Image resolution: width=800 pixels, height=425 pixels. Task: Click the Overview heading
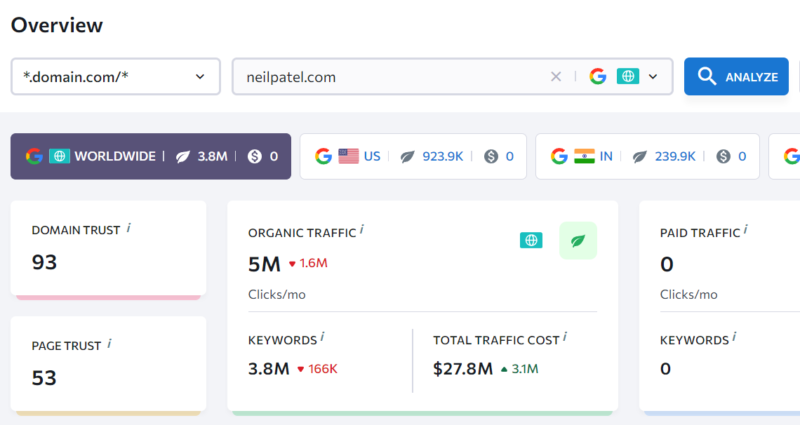tap(57, 25)
